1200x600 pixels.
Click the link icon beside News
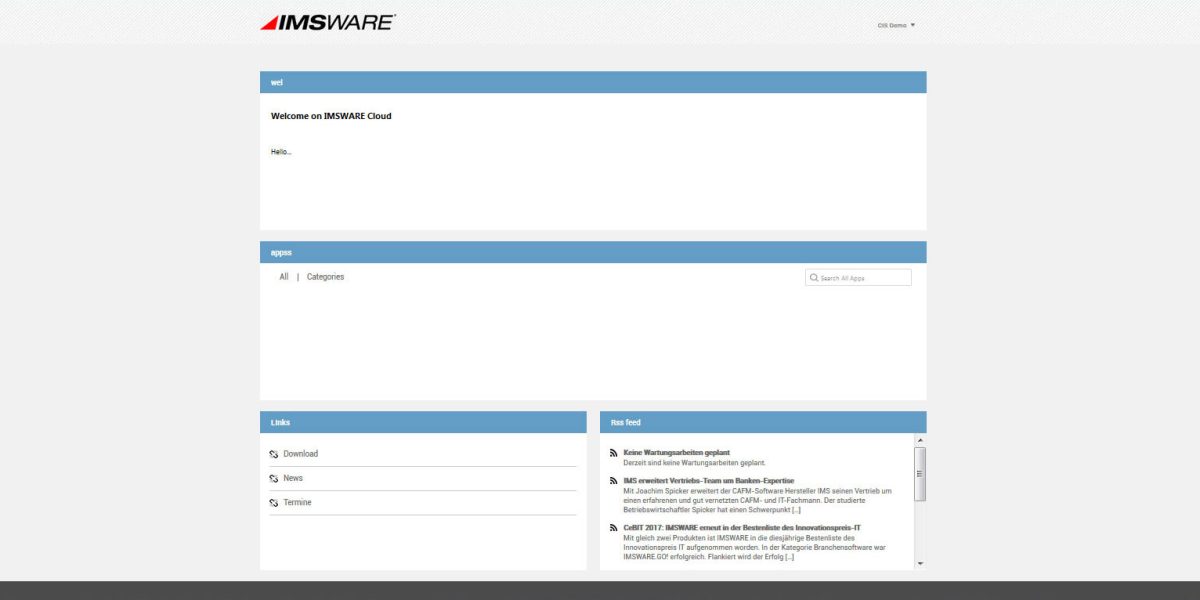pos(274,478)
